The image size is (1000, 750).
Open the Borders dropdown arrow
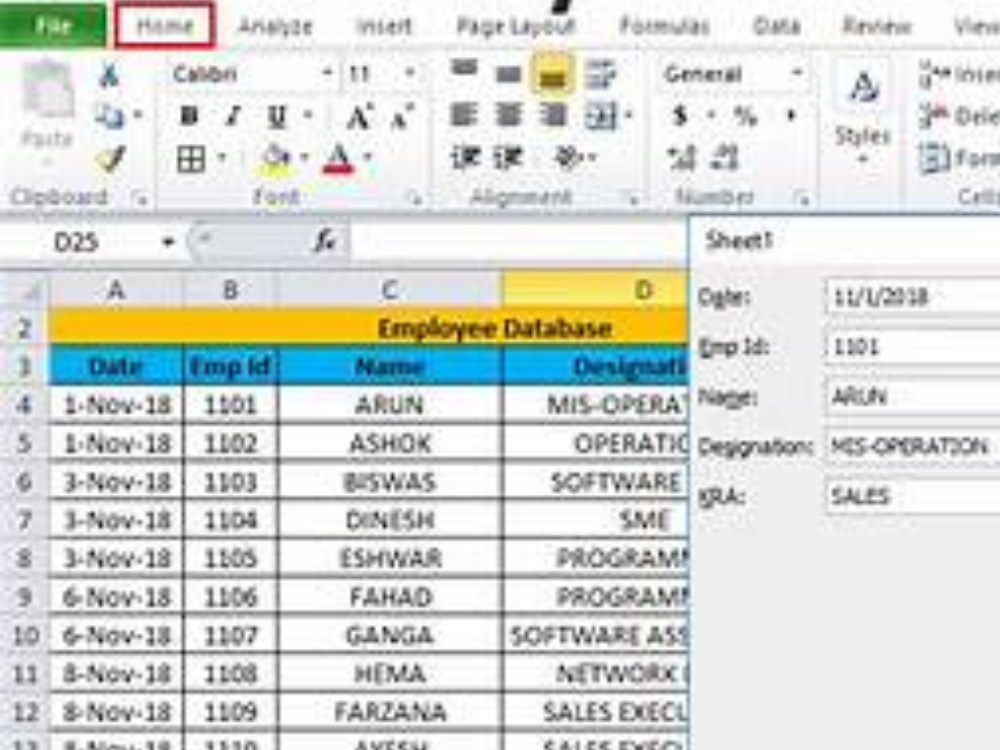[222, 158]
